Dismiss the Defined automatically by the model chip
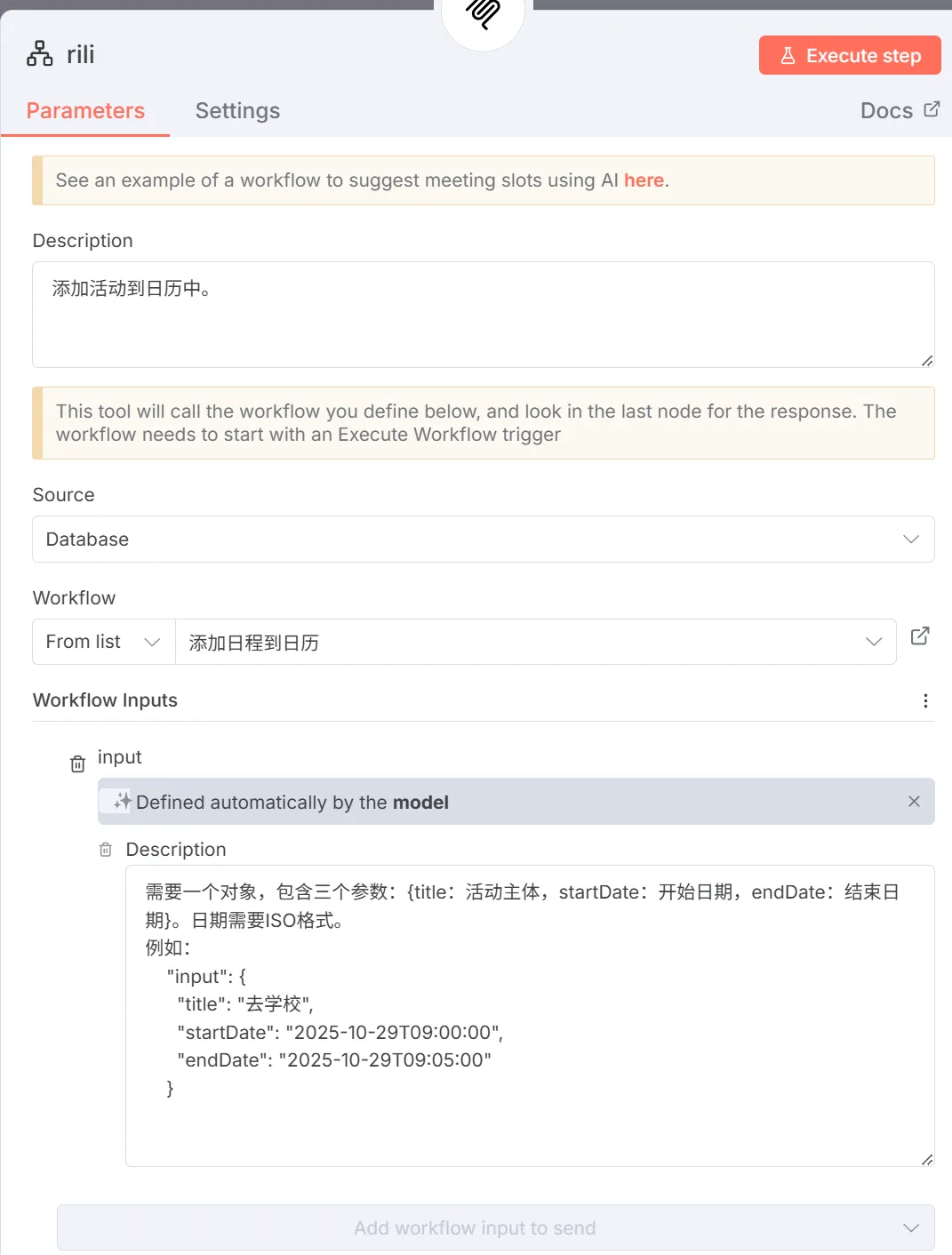The height and width of the screenshot is (1255, 952). point(914,801)
